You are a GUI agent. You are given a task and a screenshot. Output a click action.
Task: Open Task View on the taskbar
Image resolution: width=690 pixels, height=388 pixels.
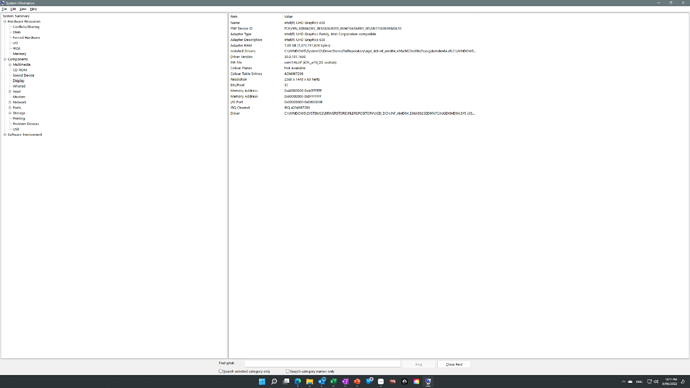click(x=286, y=381)
